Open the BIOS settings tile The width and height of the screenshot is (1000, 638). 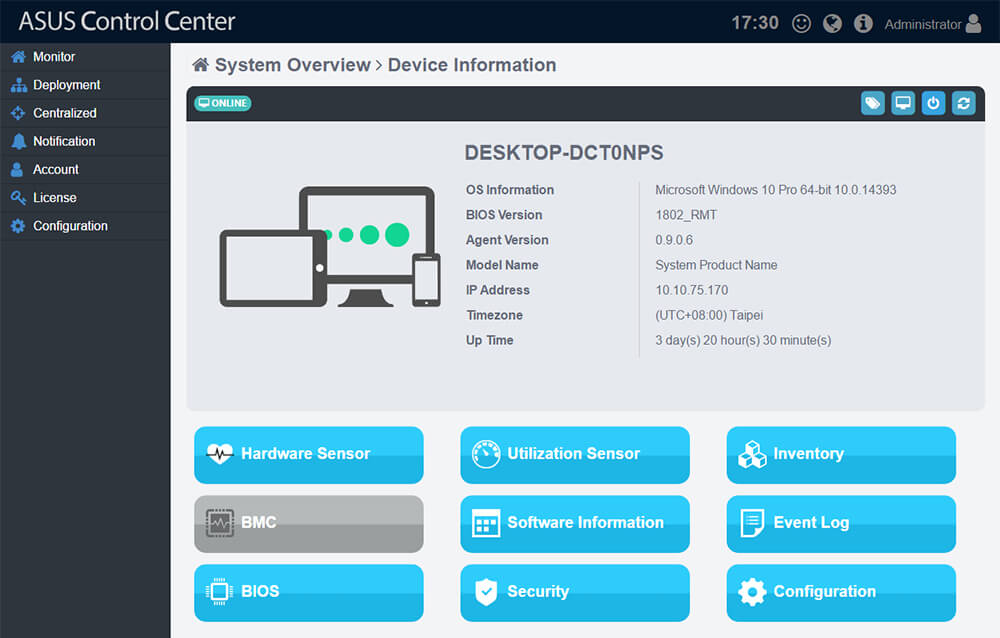click(x=309, y=593)
